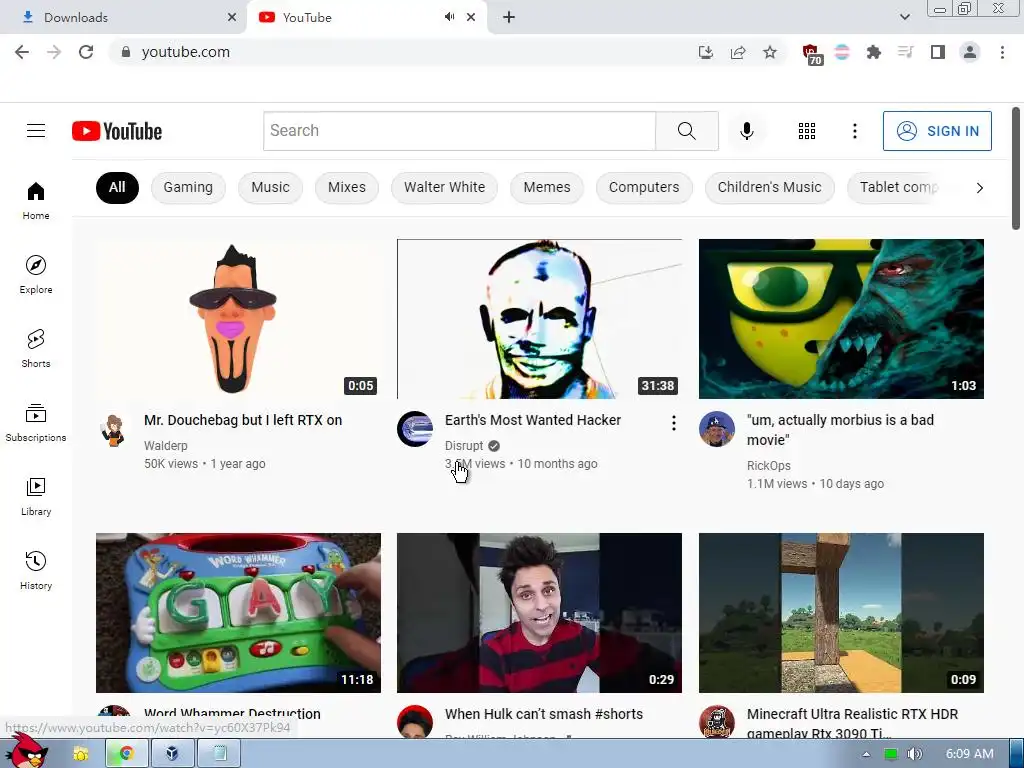Open the uBlock extension icon showing 70
This screenshot has width=1024, height=768.
point(812,54)
